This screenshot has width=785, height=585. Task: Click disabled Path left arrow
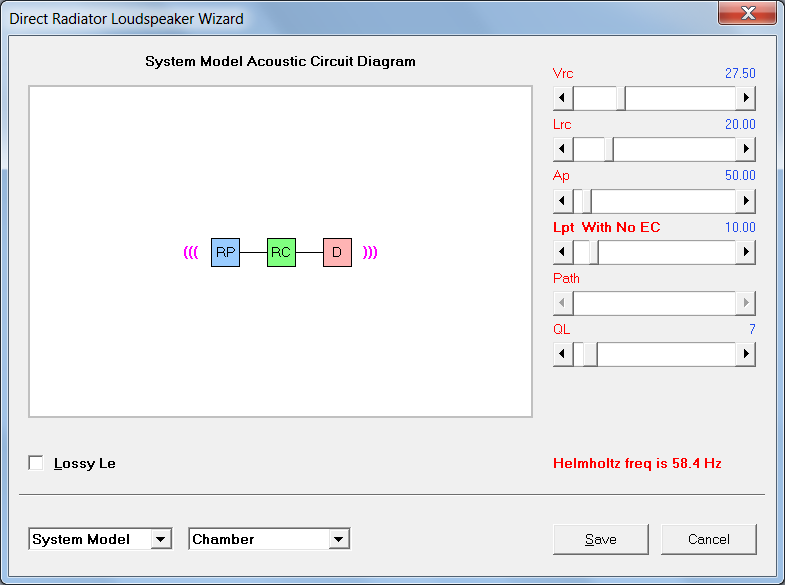(563, 303)
